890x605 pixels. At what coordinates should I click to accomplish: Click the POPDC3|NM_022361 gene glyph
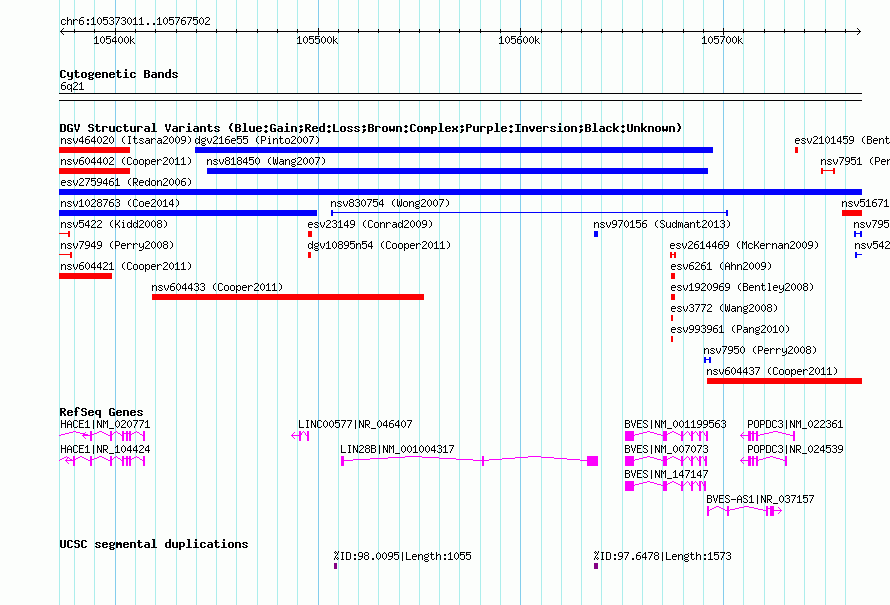[x=768, y=436]
